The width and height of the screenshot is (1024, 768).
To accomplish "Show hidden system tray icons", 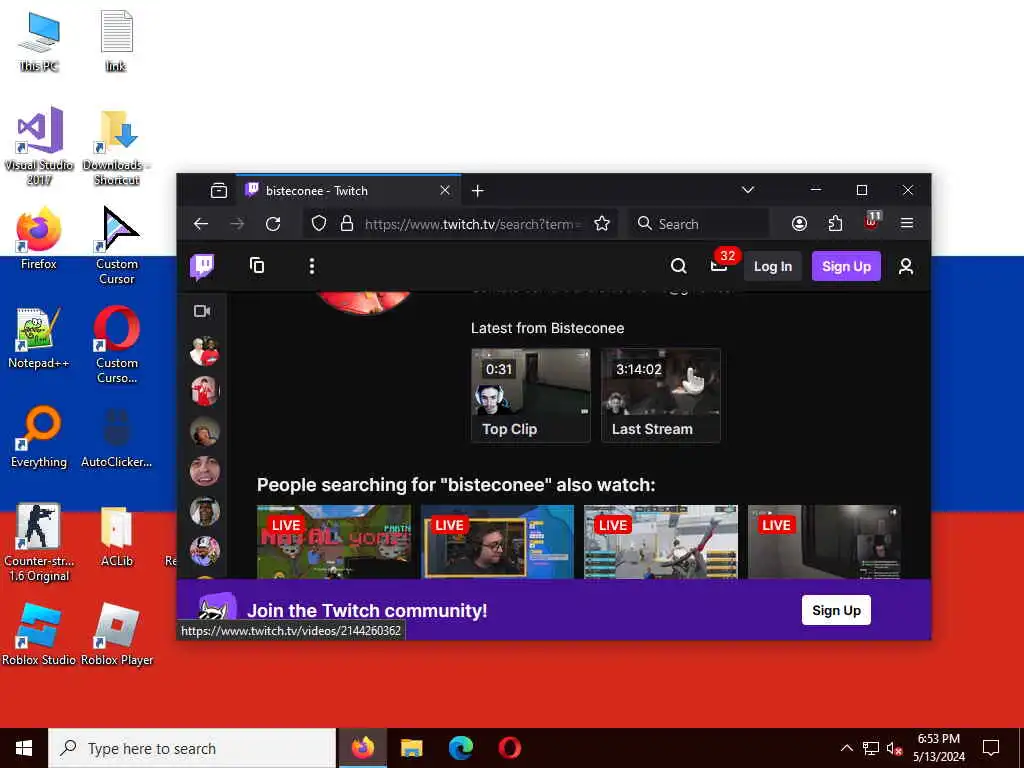I will coord(846,748).
